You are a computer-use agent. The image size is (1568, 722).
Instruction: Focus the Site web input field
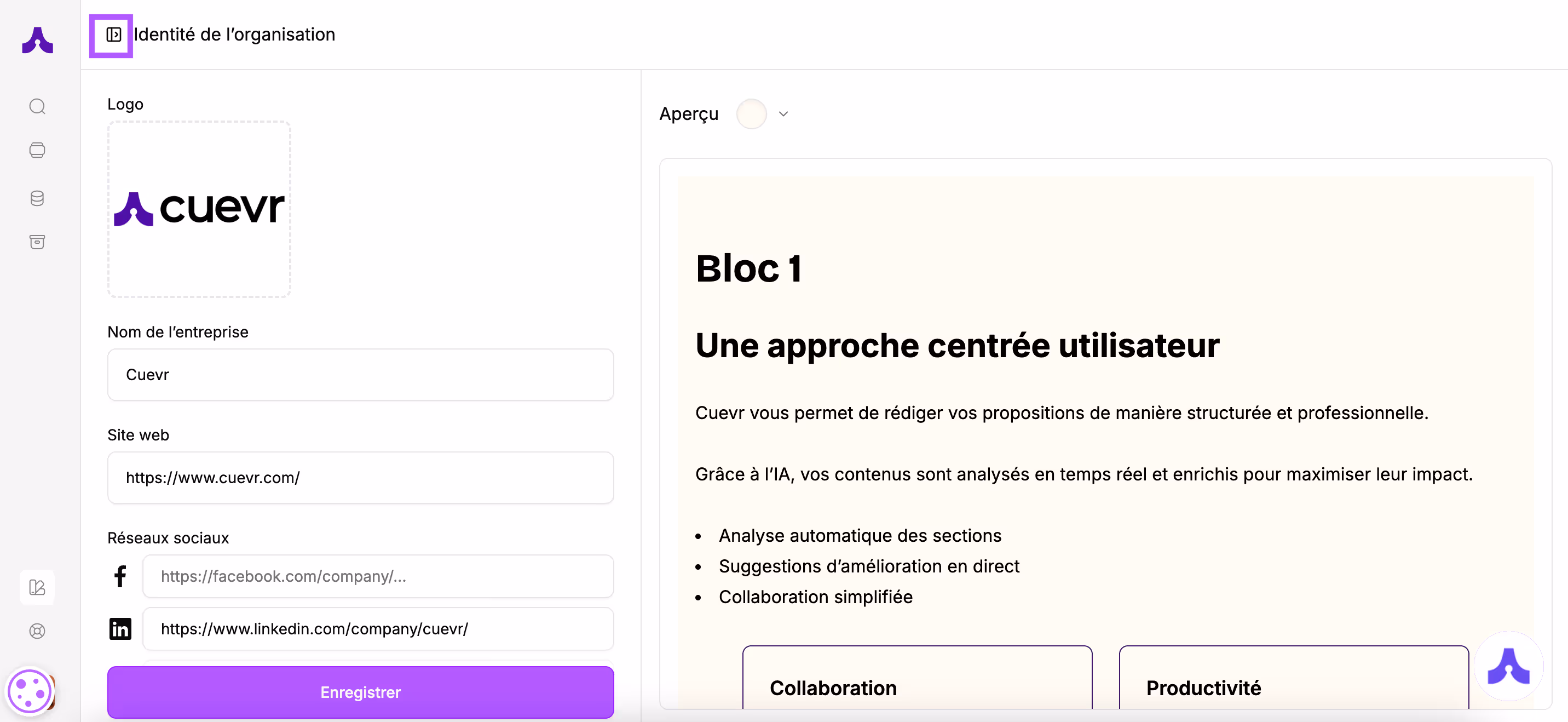[360, 478]
